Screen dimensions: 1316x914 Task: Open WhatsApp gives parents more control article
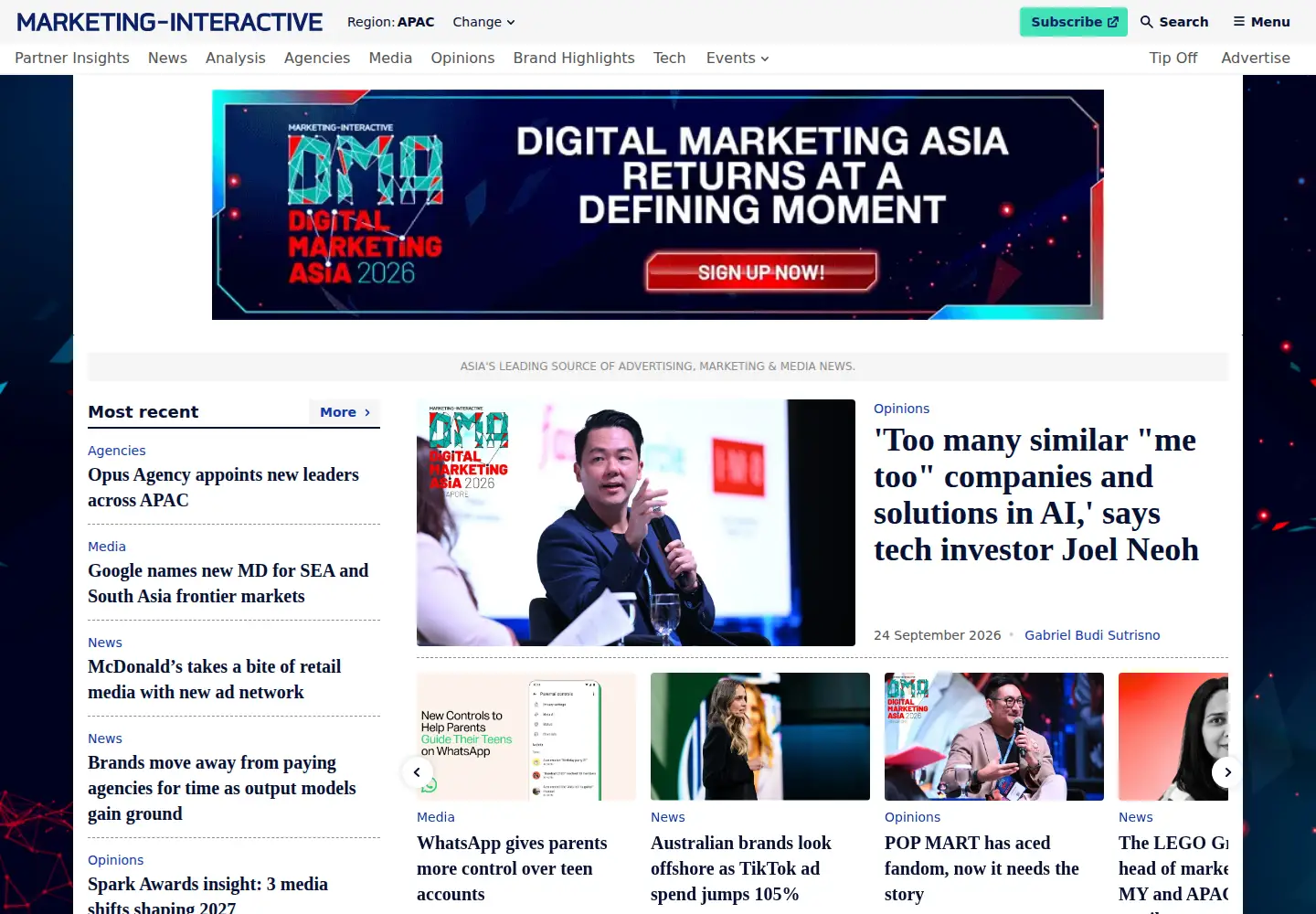[x=512, y=868]
